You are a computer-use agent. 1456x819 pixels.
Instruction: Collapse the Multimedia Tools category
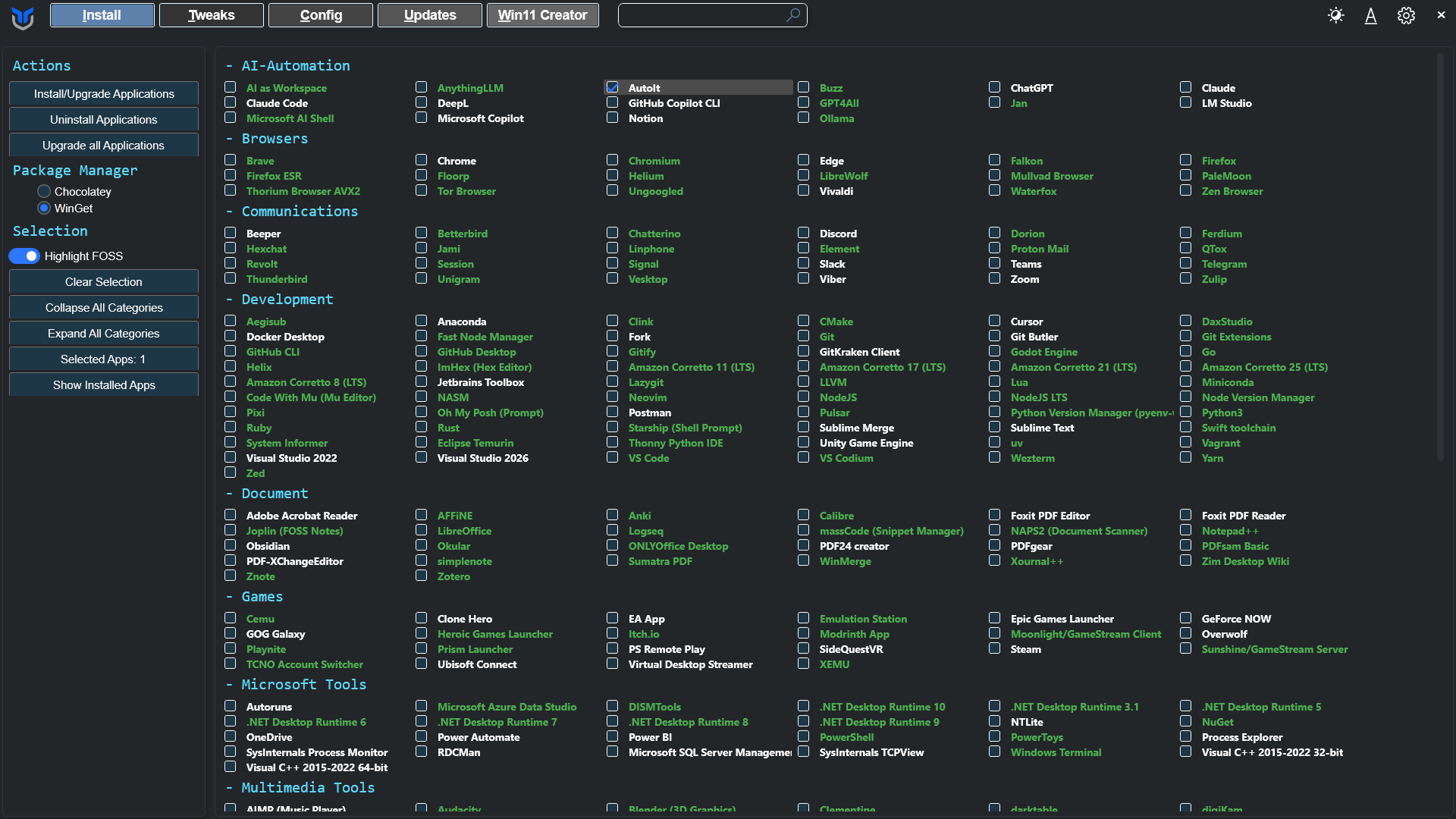point(300,788)
